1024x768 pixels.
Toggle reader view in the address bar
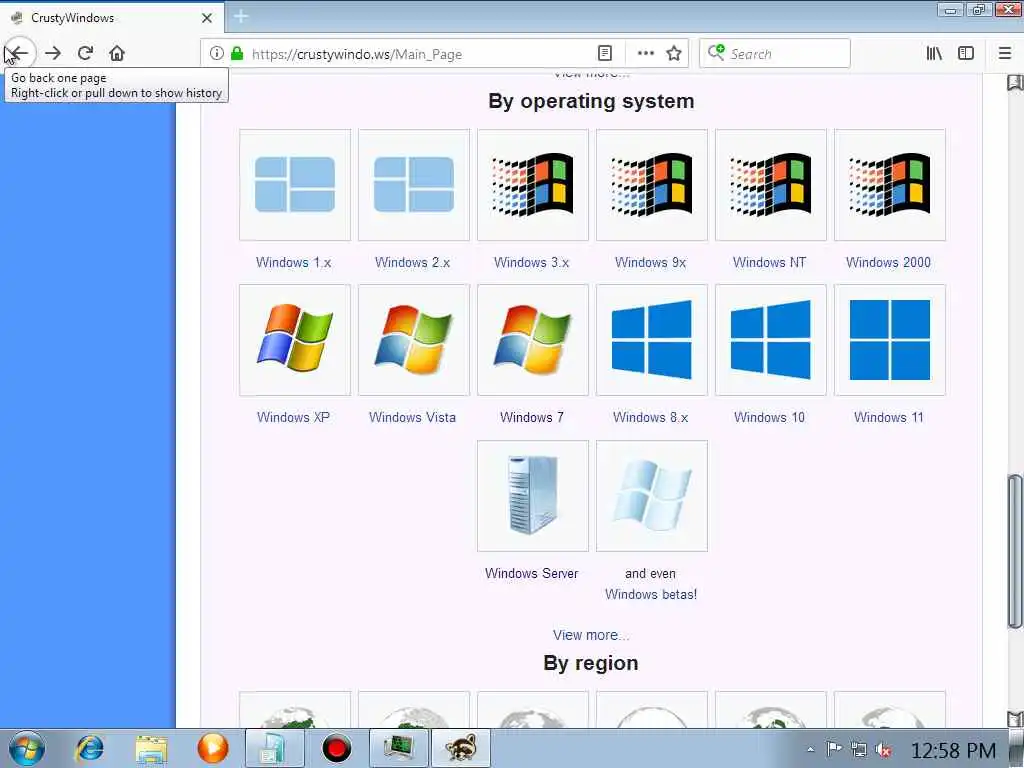point(605,54)
